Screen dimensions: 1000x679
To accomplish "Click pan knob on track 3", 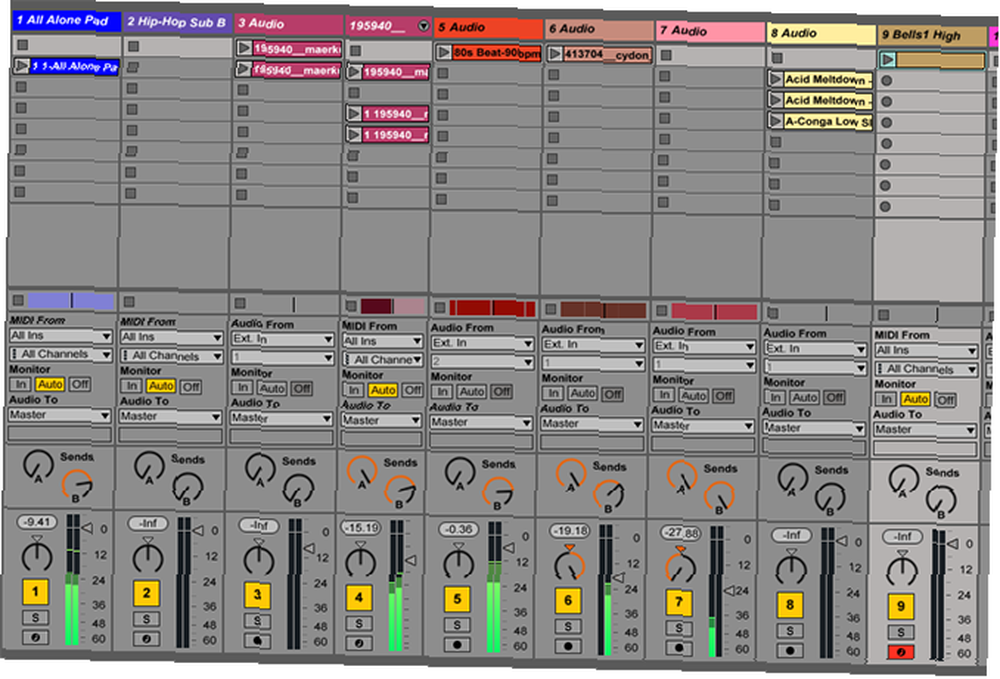I will [x=258, y=560].
